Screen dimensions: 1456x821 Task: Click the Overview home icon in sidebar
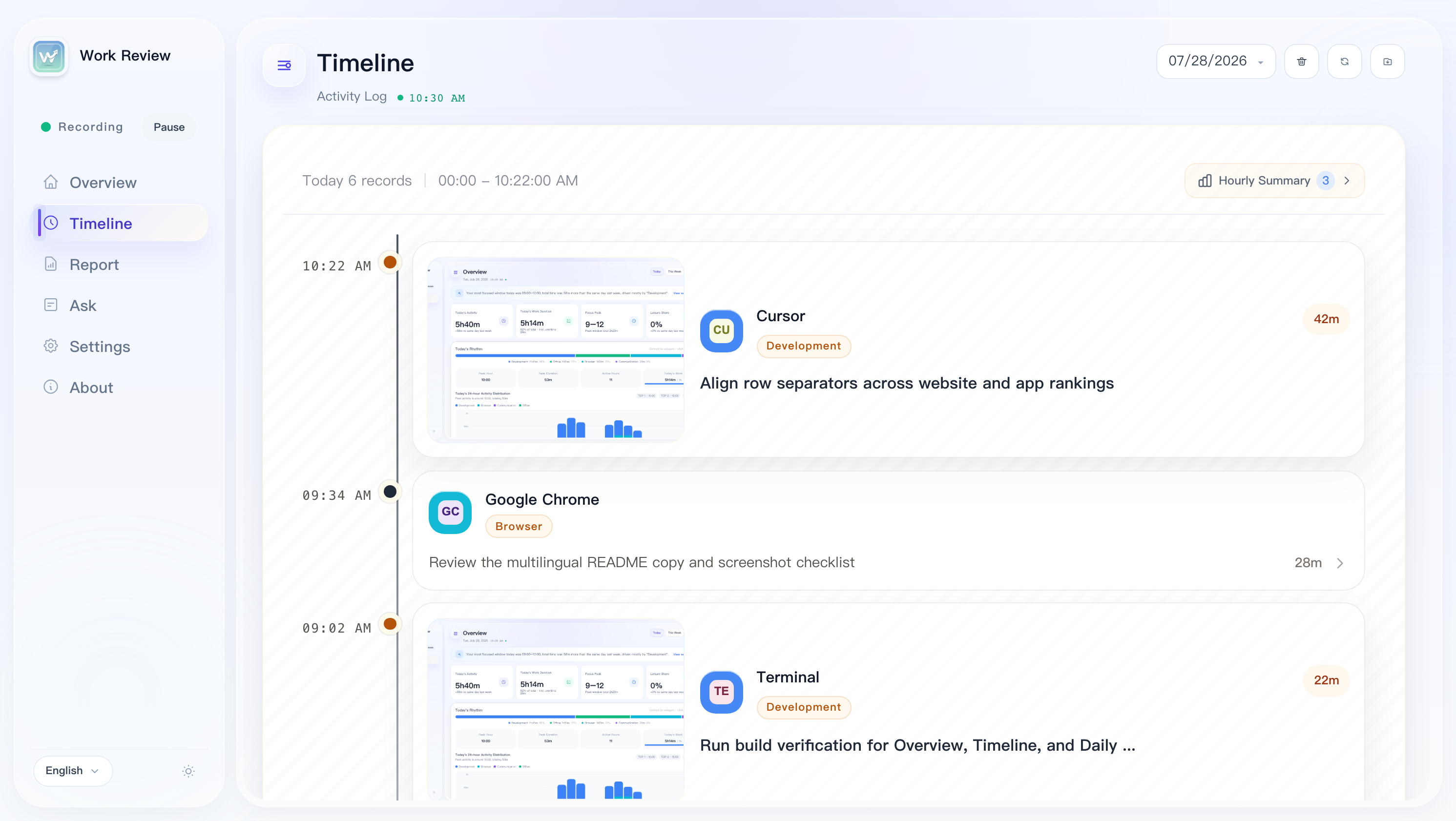tap(51, 182)
